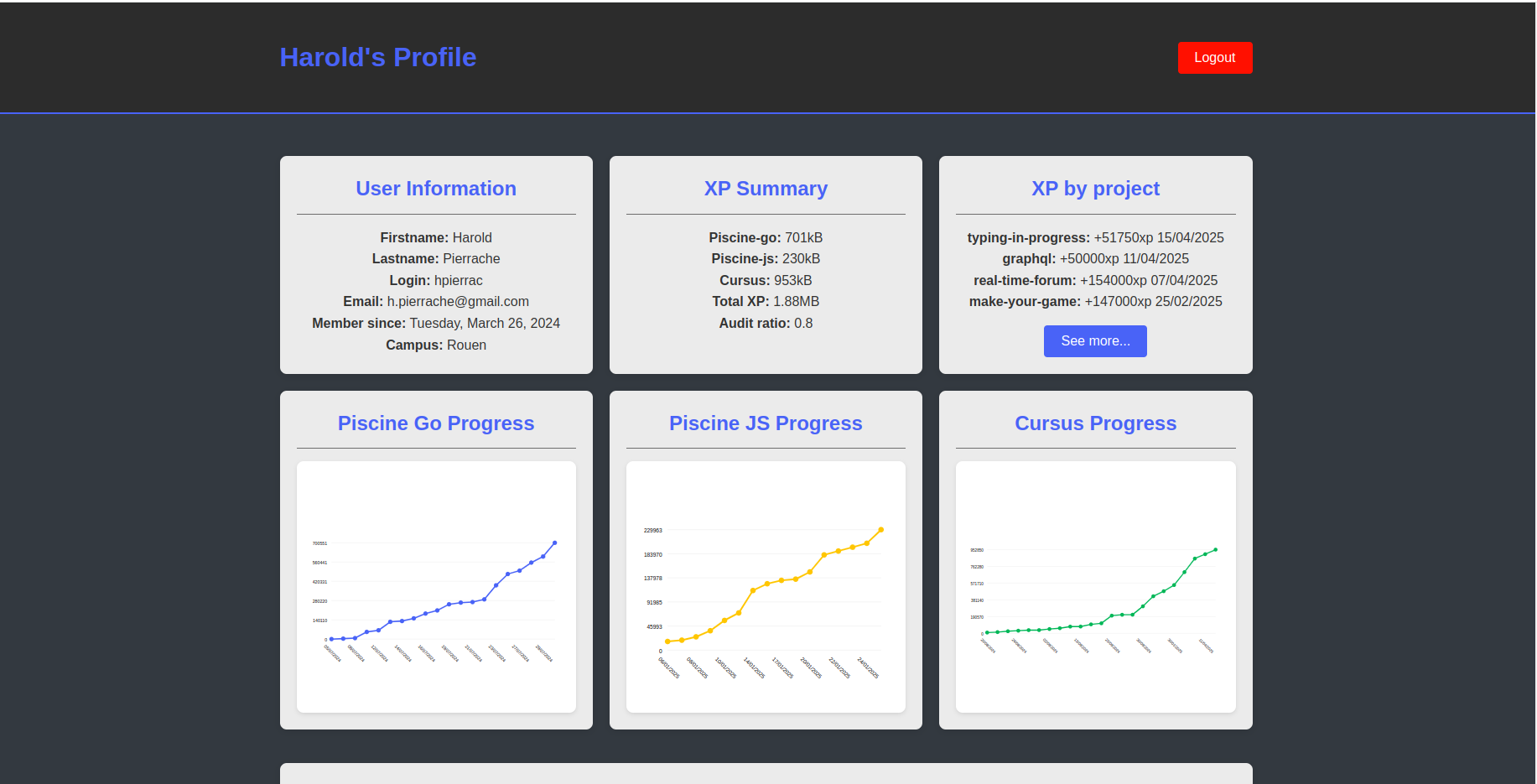The width and height of the screenshot is (1537, 784).
Task: Select the Cursus progress chart
Action: click(x=1095, y=587)
